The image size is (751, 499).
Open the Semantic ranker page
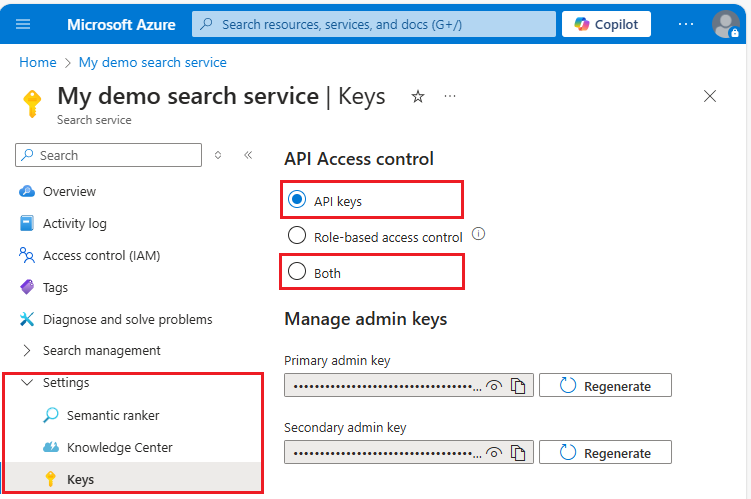click(x=113, y=415)
